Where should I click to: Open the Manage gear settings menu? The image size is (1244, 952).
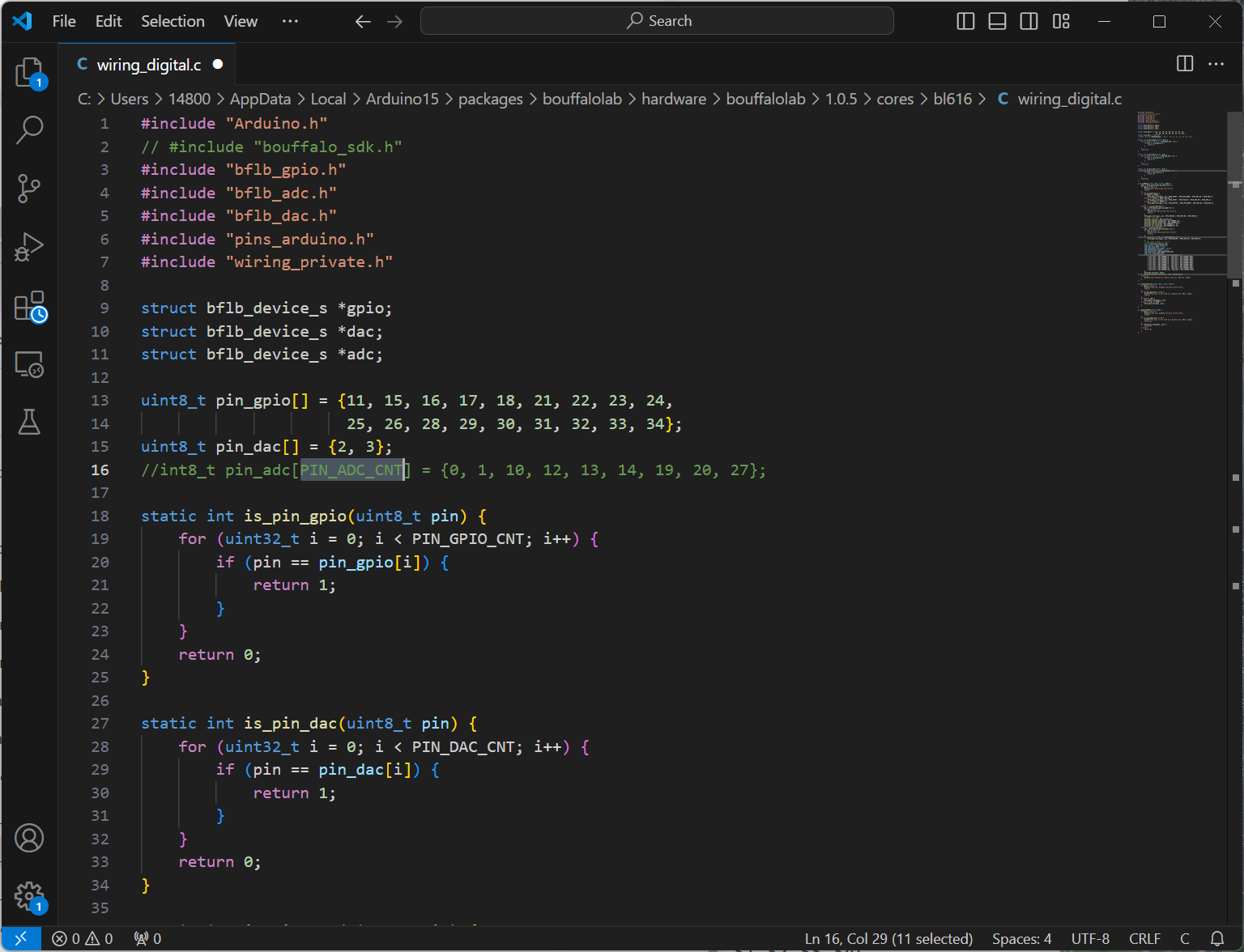[29, 896]
